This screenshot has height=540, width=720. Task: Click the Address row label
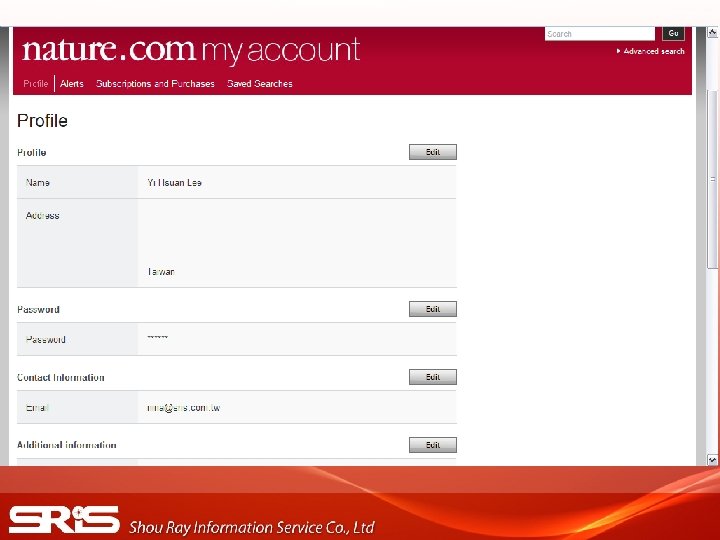coord(43,216)
